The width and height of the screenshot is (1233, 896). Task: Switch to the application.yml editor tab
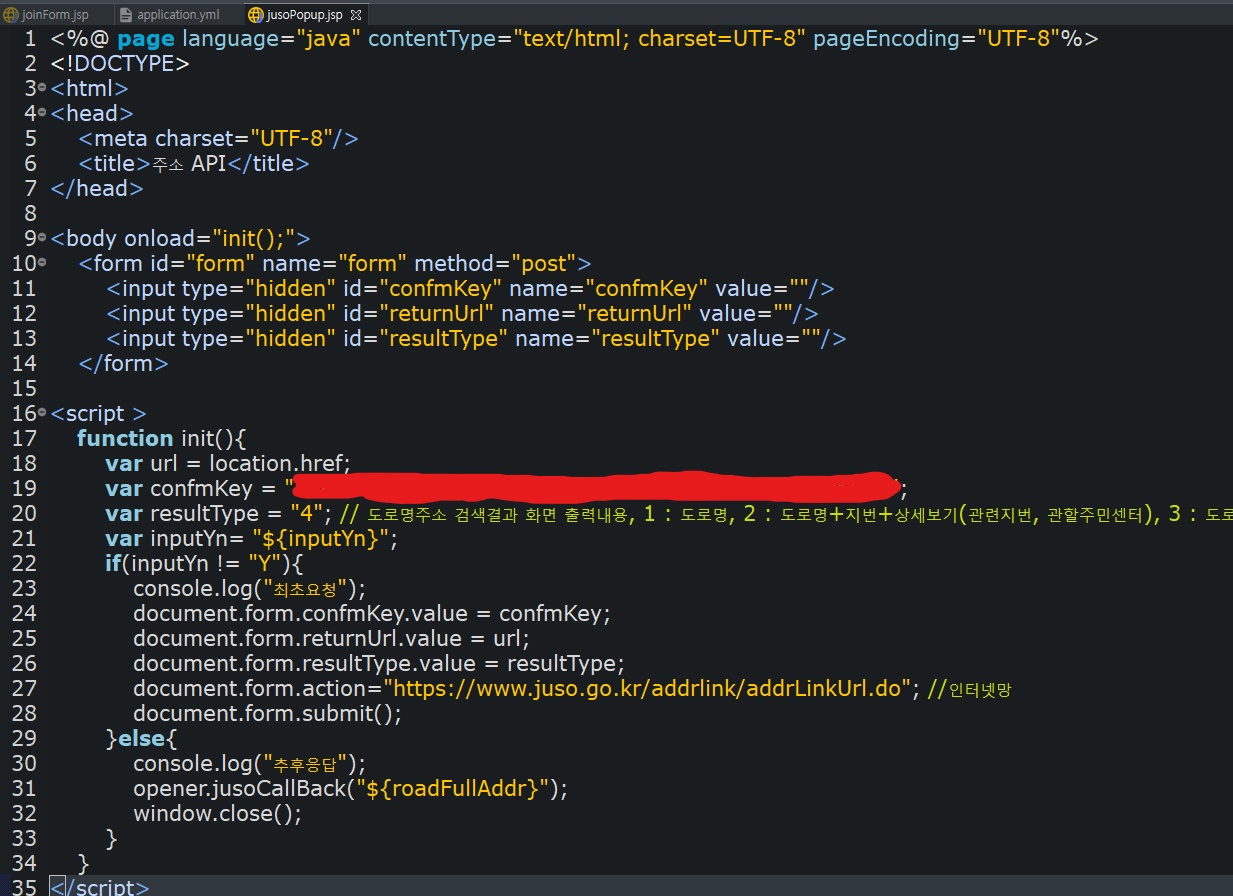point(177,13)
